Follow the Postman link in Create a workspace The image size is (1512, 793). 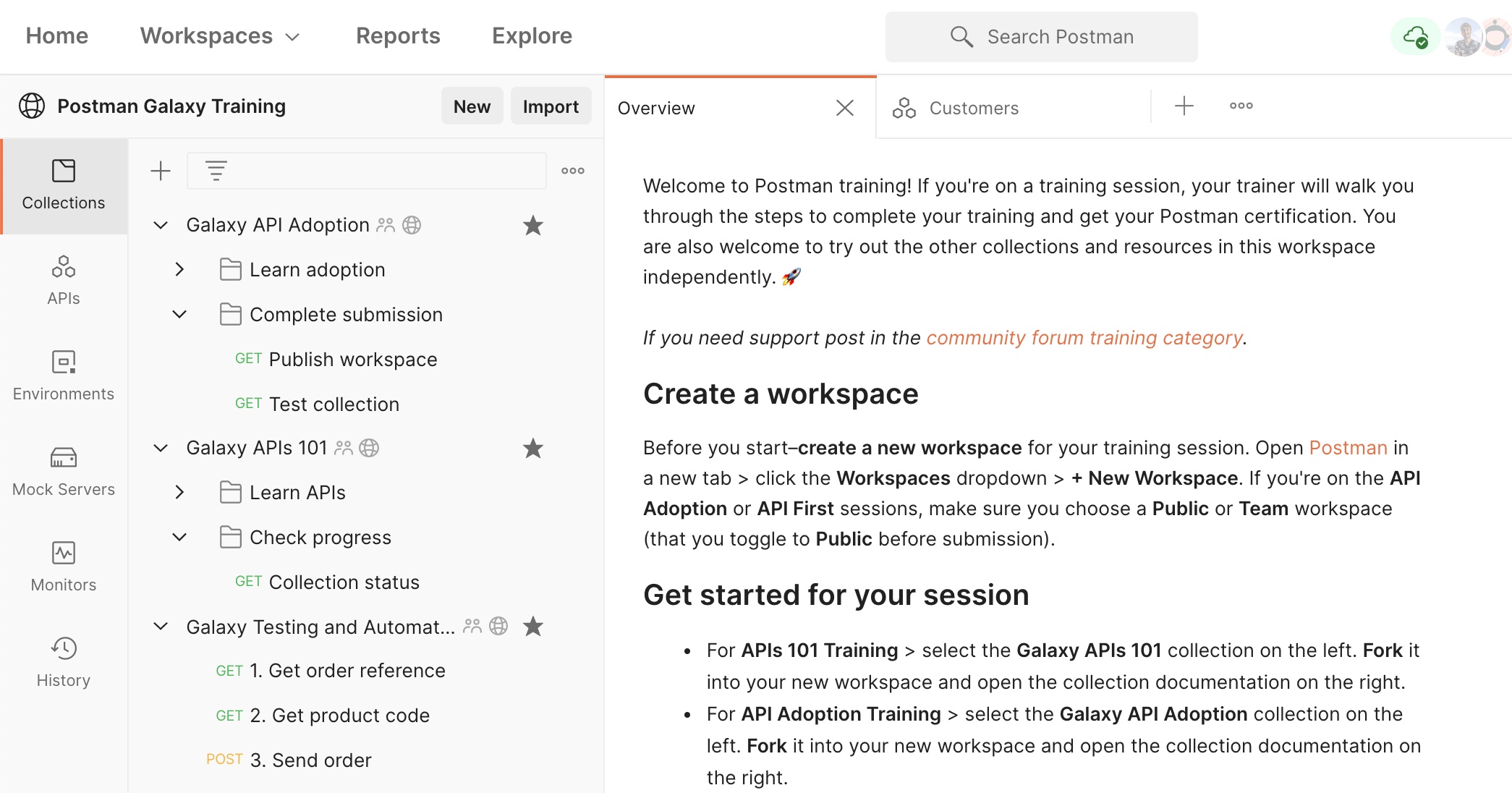(x=1348, y=448)
